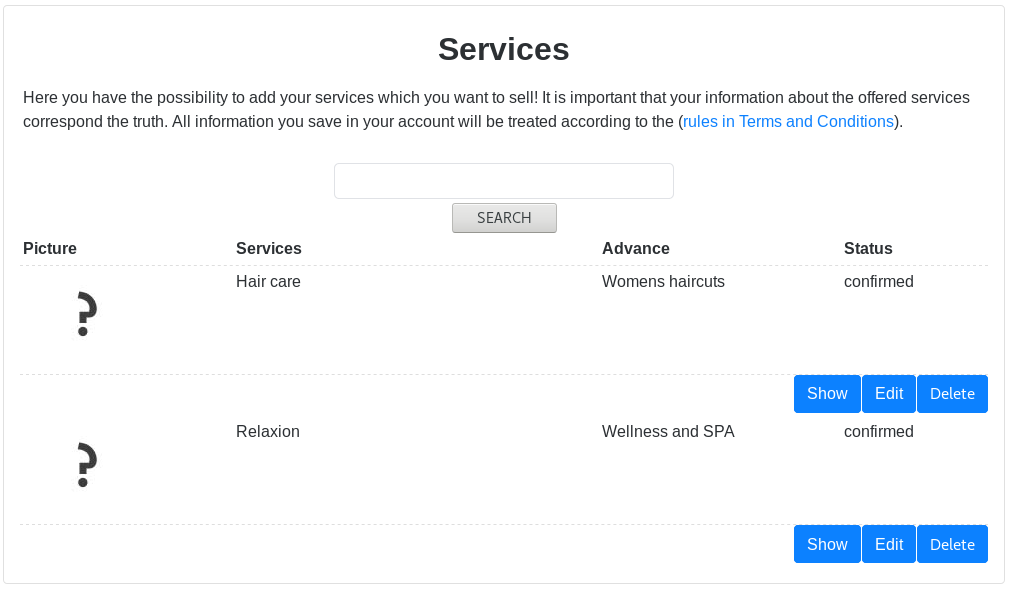Open the rules in Terms and Conditions link
This screenshot has width=1010, height=591.
click(x=788, y=122)
